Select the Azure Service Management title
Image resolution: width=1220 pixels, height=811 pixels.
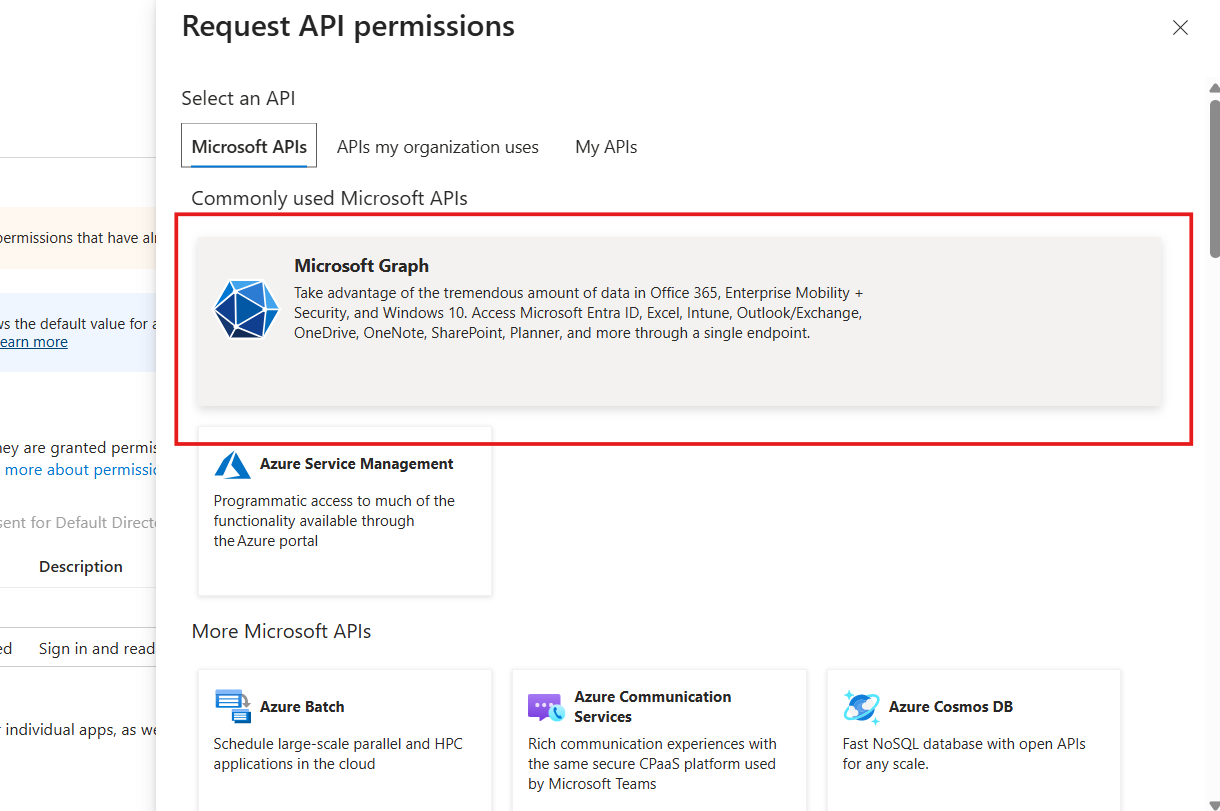356,464
